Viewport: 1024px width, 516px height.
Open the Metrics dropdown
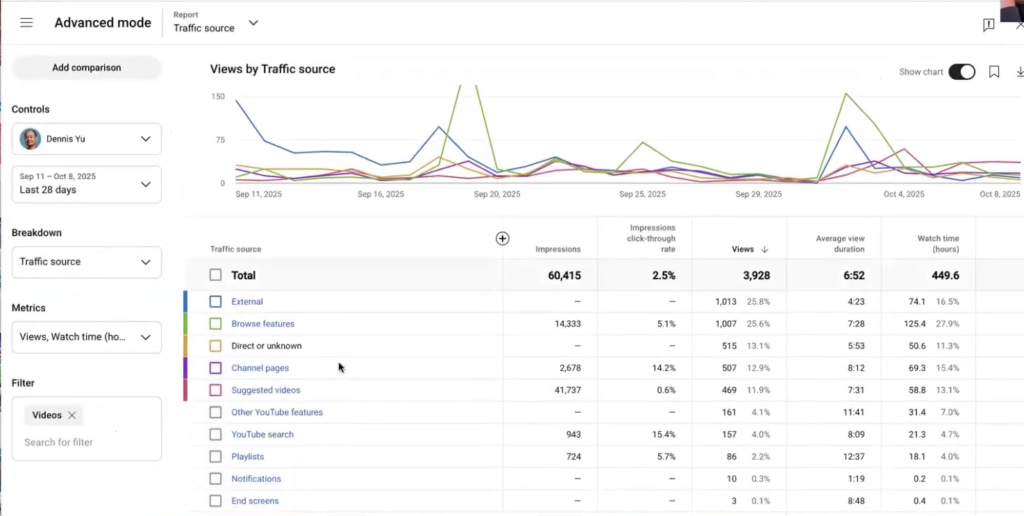click(x=86, y=337)
